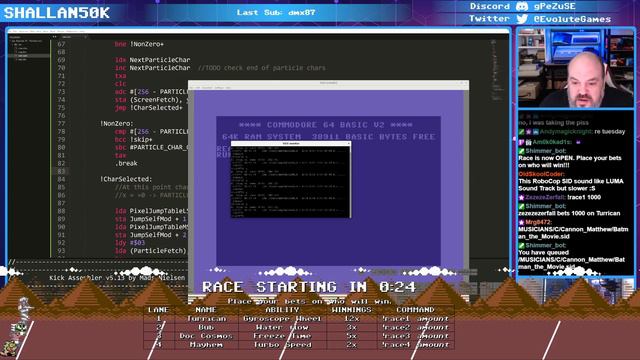Click the Discord logo icon in header

pos(522,6)
